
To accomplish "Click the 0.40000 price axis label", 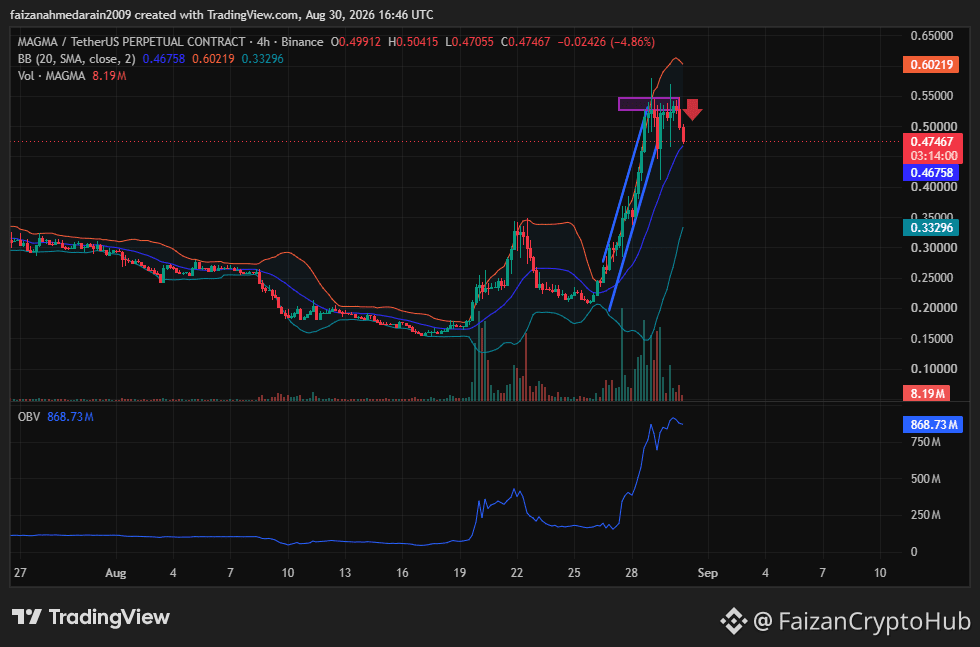I will click(x=934, y=187).
